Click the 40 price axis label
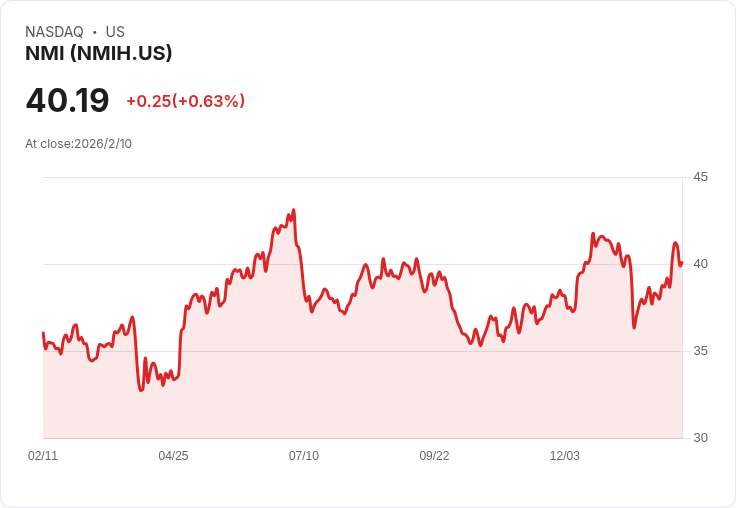 click(x=700, y=264)
